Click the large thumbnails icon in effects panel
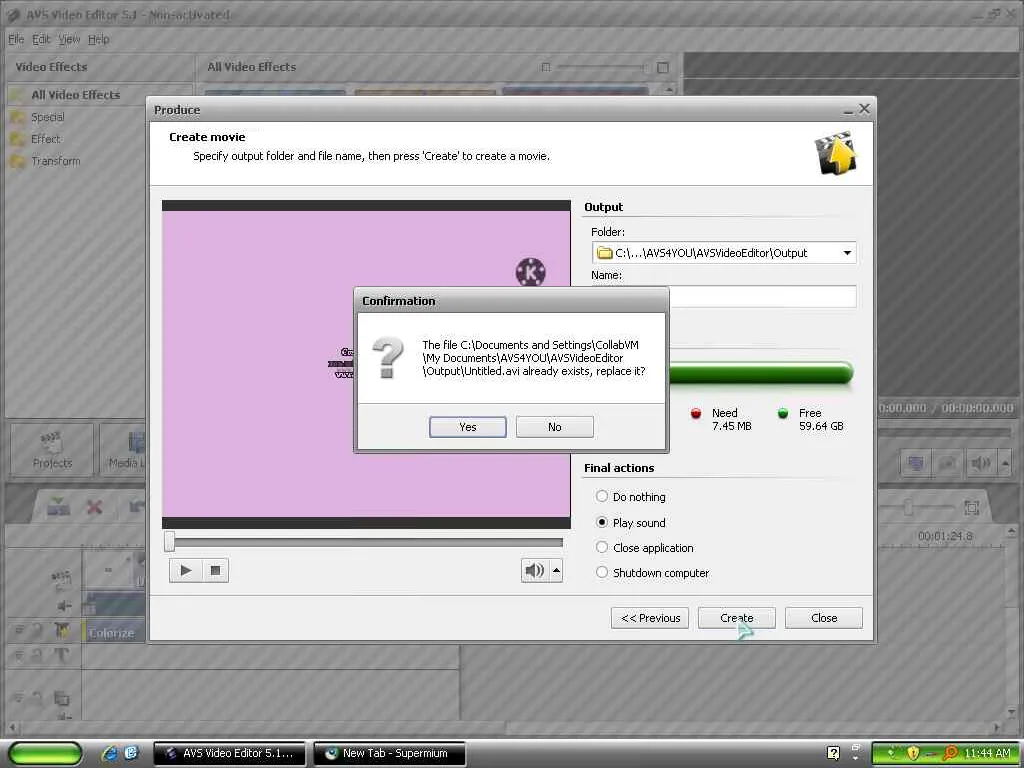This screenshot has height=768, width=1024. click(662, 67)
